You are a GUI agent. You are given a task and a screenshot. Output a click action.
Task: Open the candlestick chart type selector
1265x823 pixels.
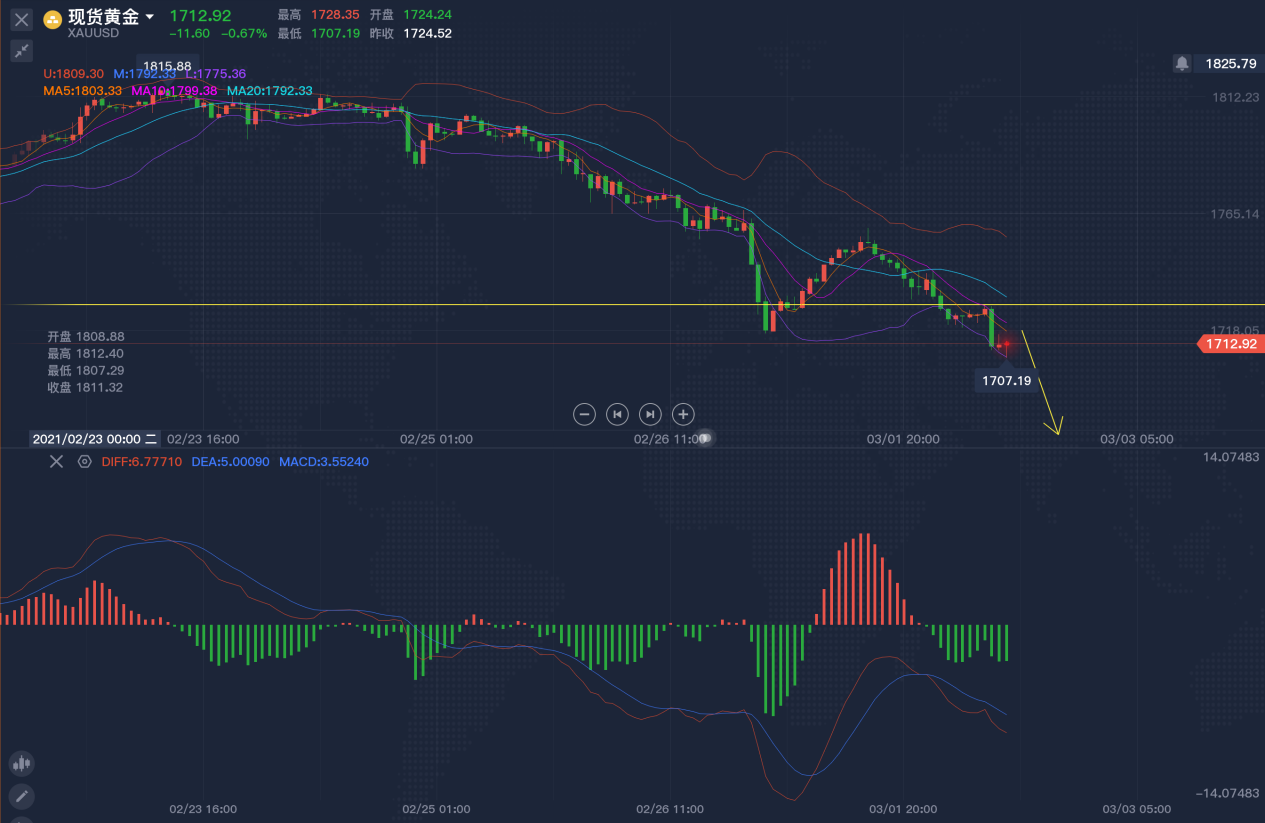[21, 765]
